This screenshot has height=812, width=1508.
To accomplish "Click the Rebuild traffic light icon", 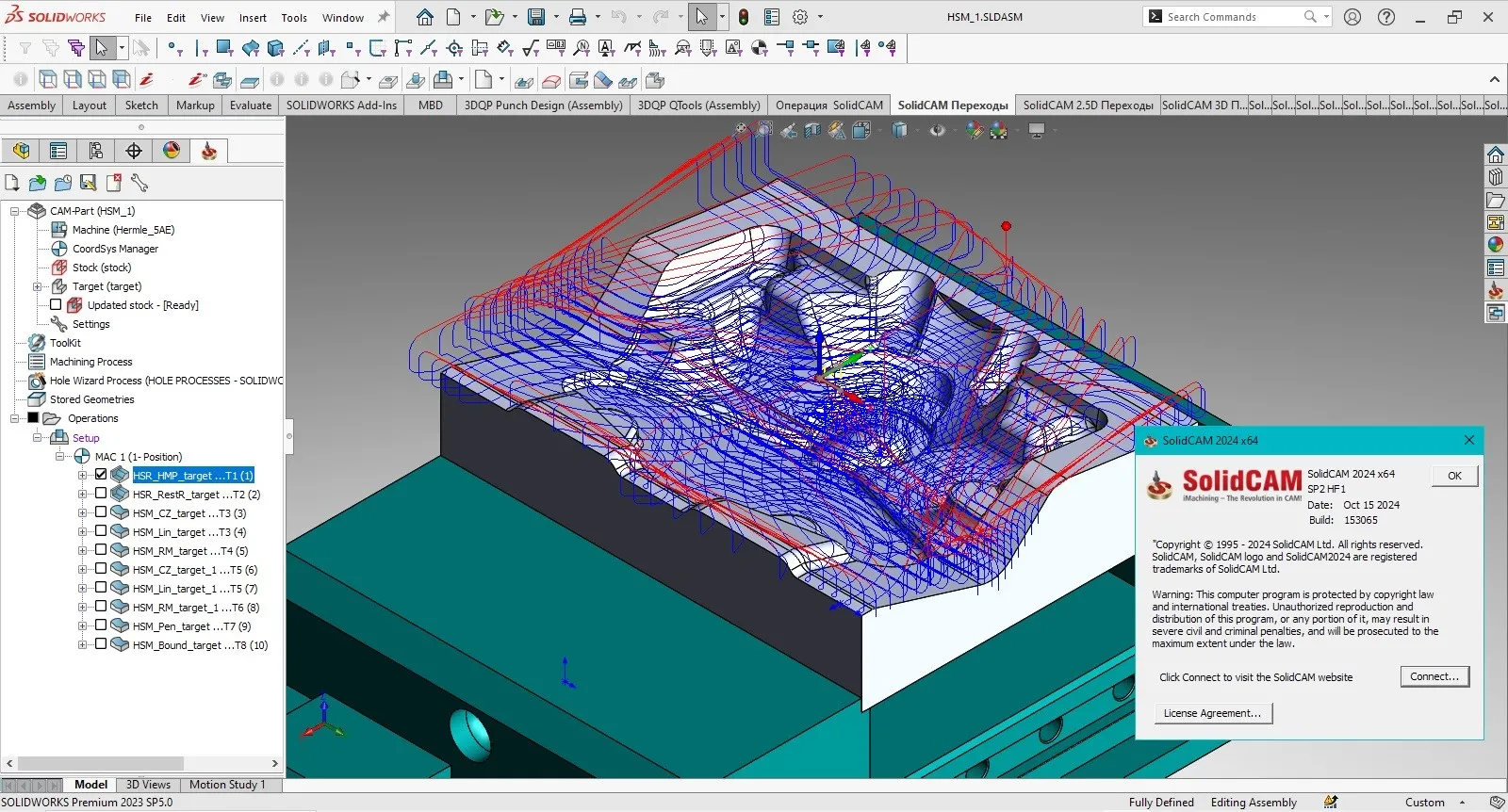I will pos(744,17).
